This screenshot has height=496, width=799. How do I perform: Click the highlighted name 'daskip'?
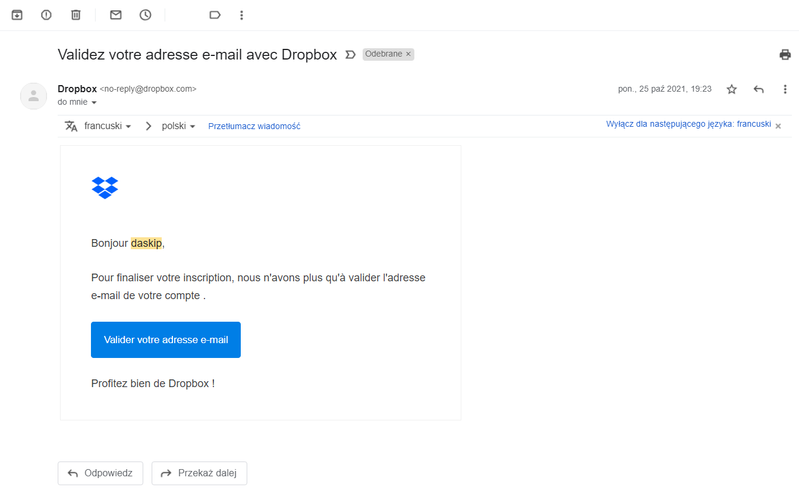pyautogui.click(x=146, y=243)
